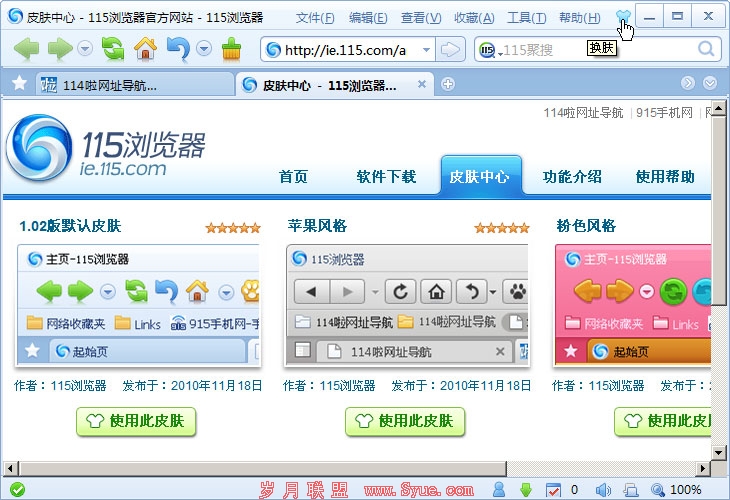Image resolution: width=730 pixels, height=500 pixels.
Task: Open the 帮助(H) menu
Action: (580, 18)
